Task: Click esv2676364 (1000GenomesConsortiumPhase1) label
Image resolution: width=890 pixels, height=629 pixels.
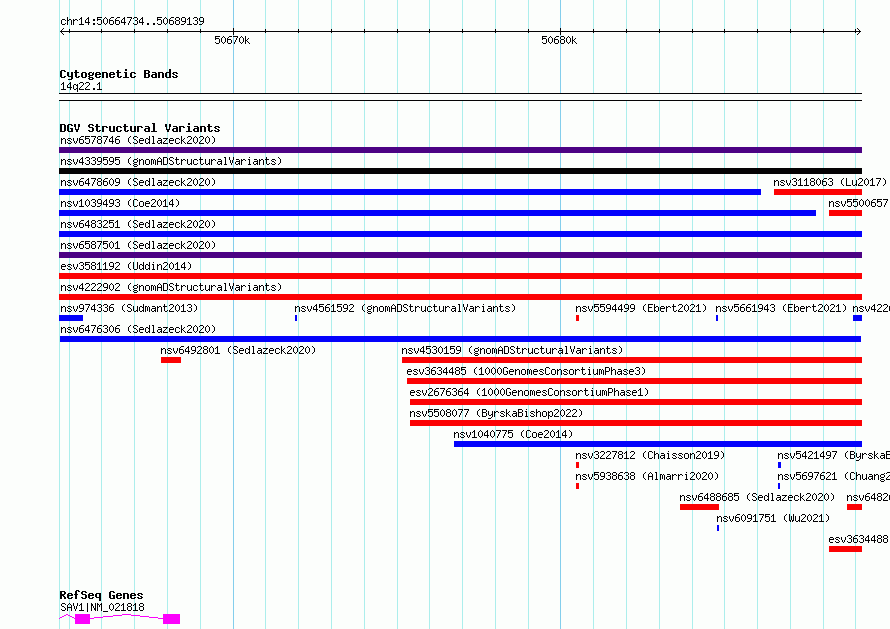Action: (529, 392)
